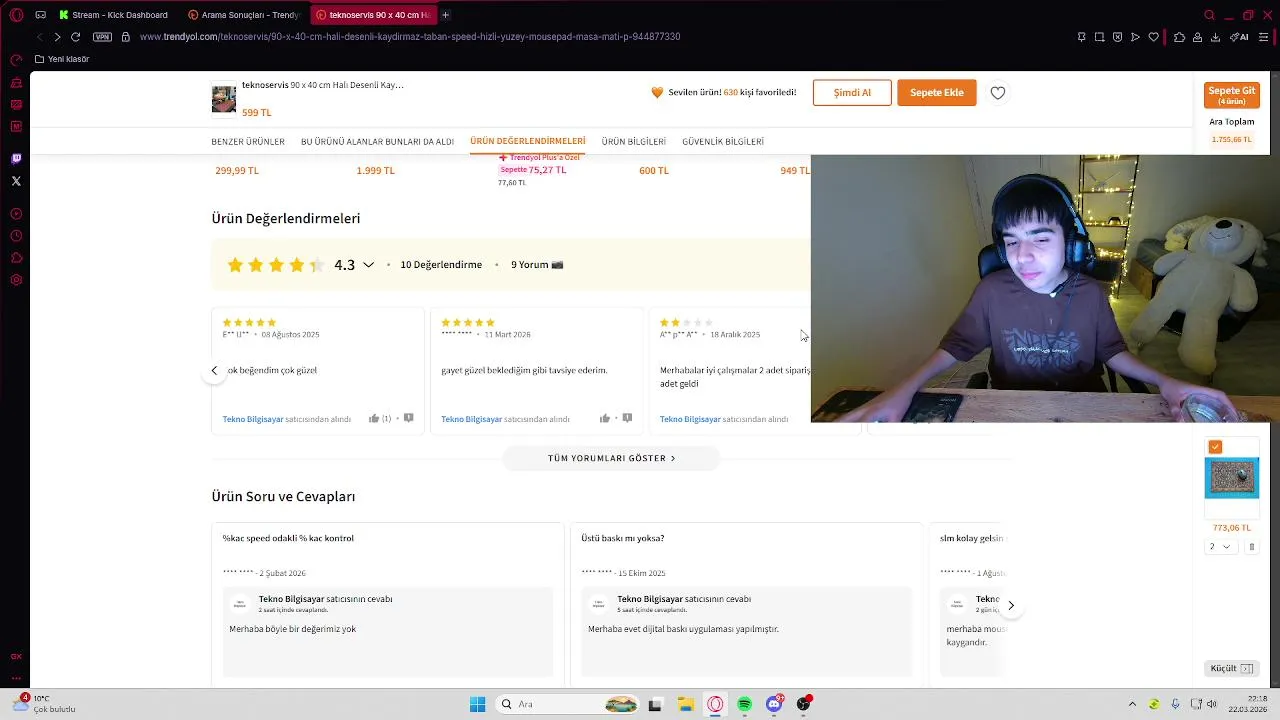Like the çok güzel review thumbs up
The image size is (1280, 720).
(x=374, y=419)
